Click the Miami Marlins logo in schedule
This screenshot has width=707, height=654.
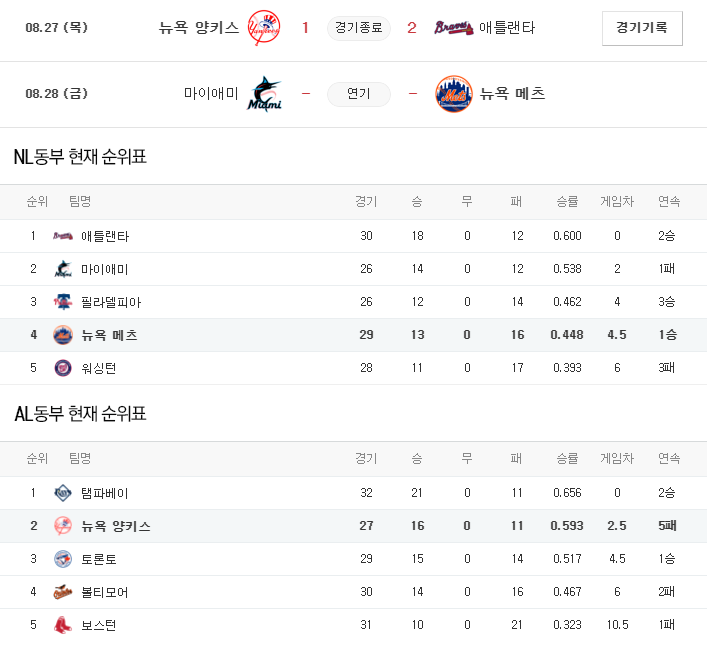[264, 94]
